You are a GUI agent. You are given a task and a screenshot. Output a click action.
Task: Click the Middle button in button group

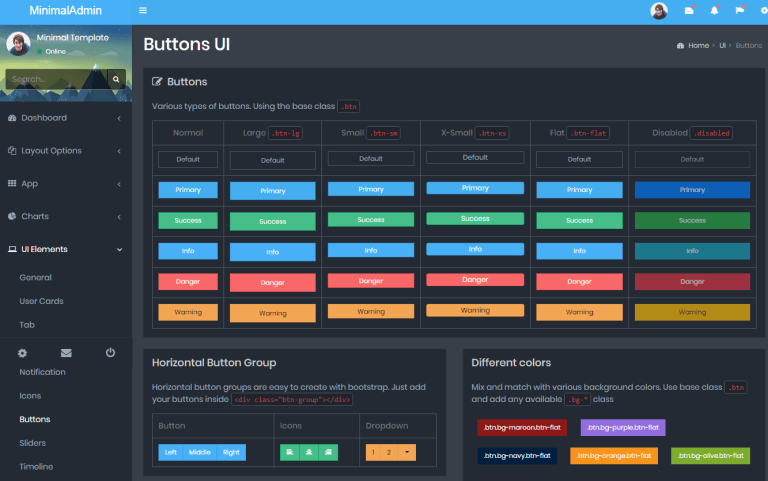(200, 452)
